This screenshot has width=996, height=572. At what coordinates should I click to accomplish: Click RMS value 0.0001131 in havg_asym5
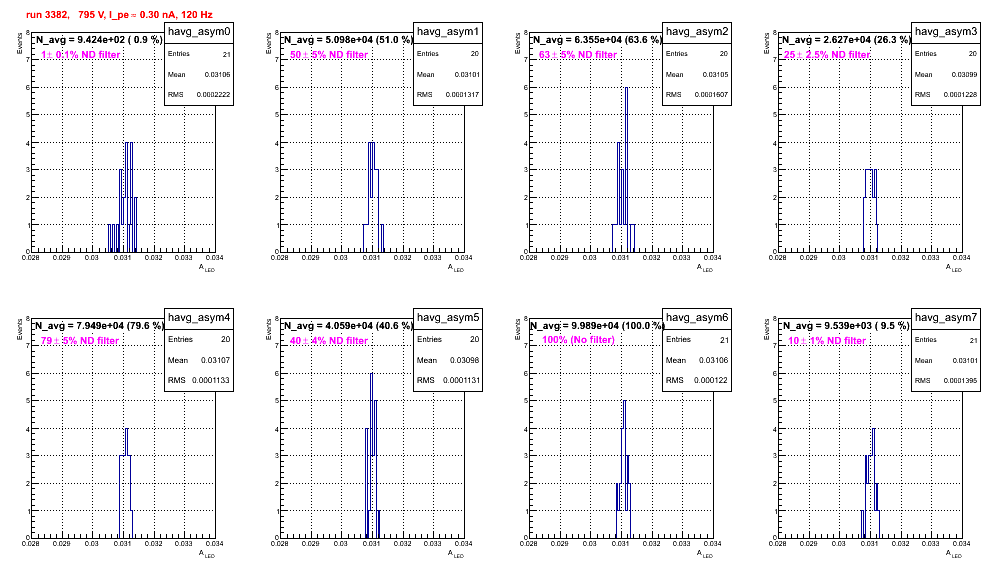pos(462,381)
